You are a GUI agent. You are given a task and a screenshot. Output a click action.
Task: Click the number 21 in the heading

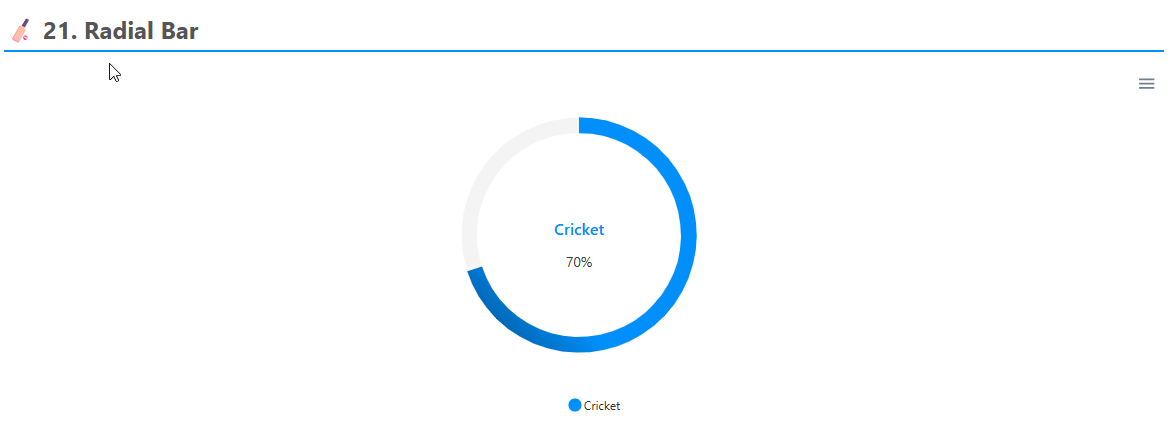(x=56, y=31)
